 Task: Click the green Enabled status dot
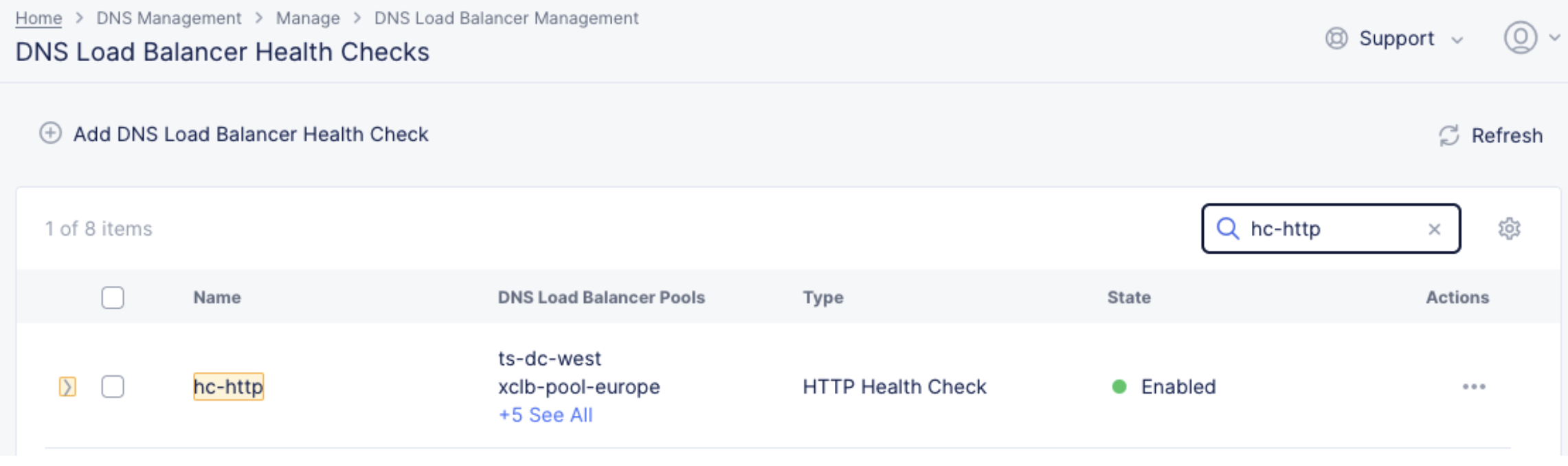click(x=1119, y=387)
